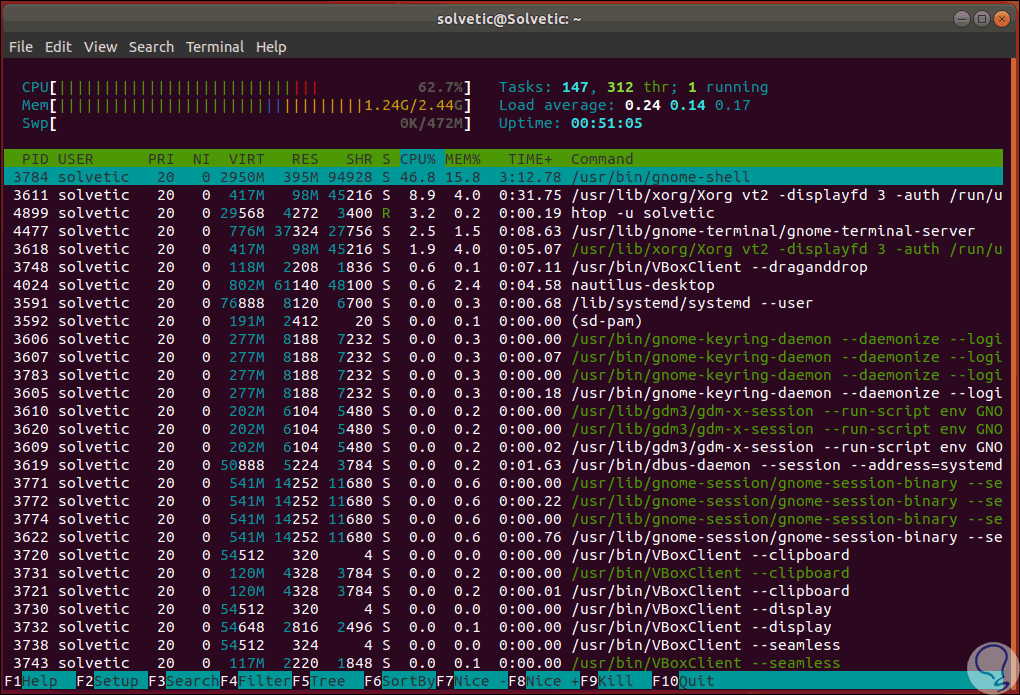Screen dimensions: 1020x695
Task: Click the F2 Setup function key
Action: pos(112,681)
